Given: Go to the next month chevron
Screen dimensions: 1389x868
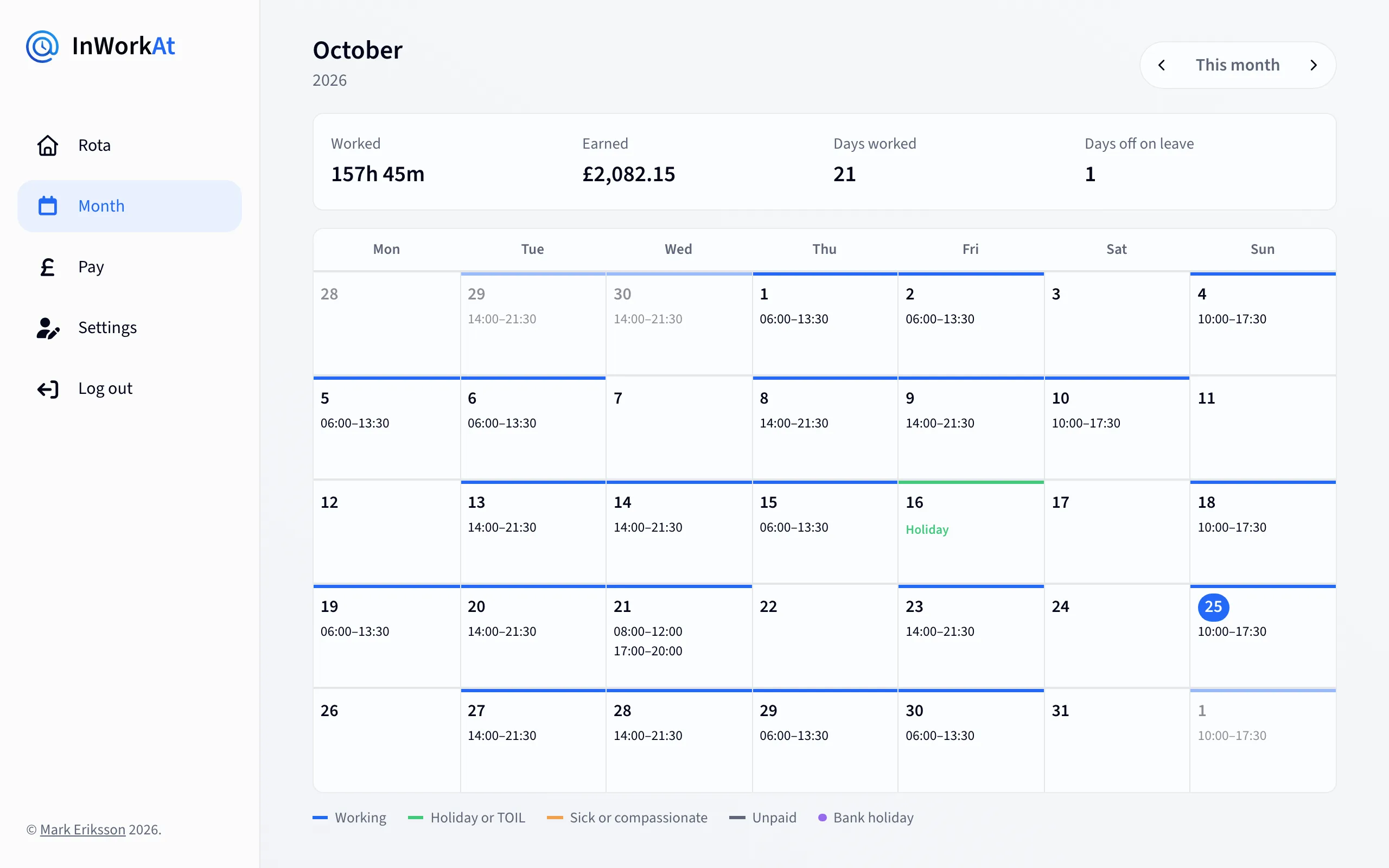Looking at the screenshot, I should 1313,65.
